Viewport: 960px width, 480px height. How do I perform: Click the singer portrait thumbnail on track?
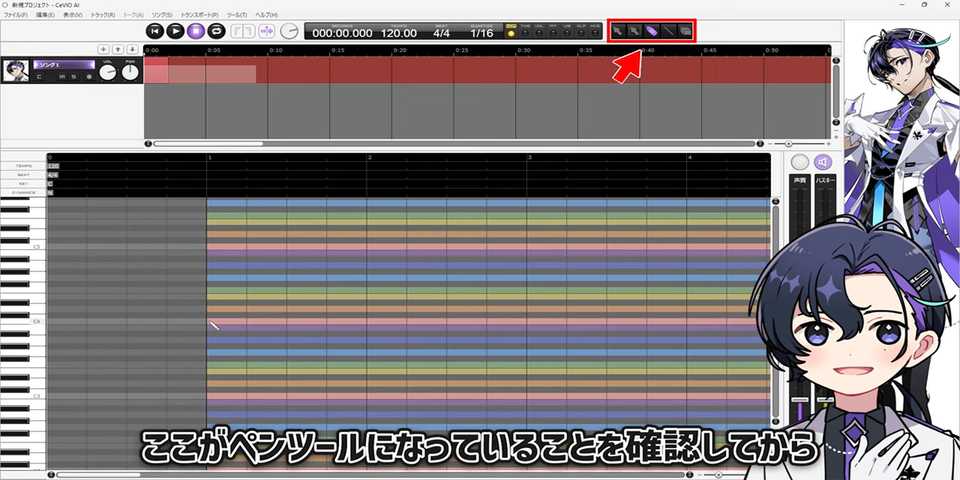tap(16, 70)
